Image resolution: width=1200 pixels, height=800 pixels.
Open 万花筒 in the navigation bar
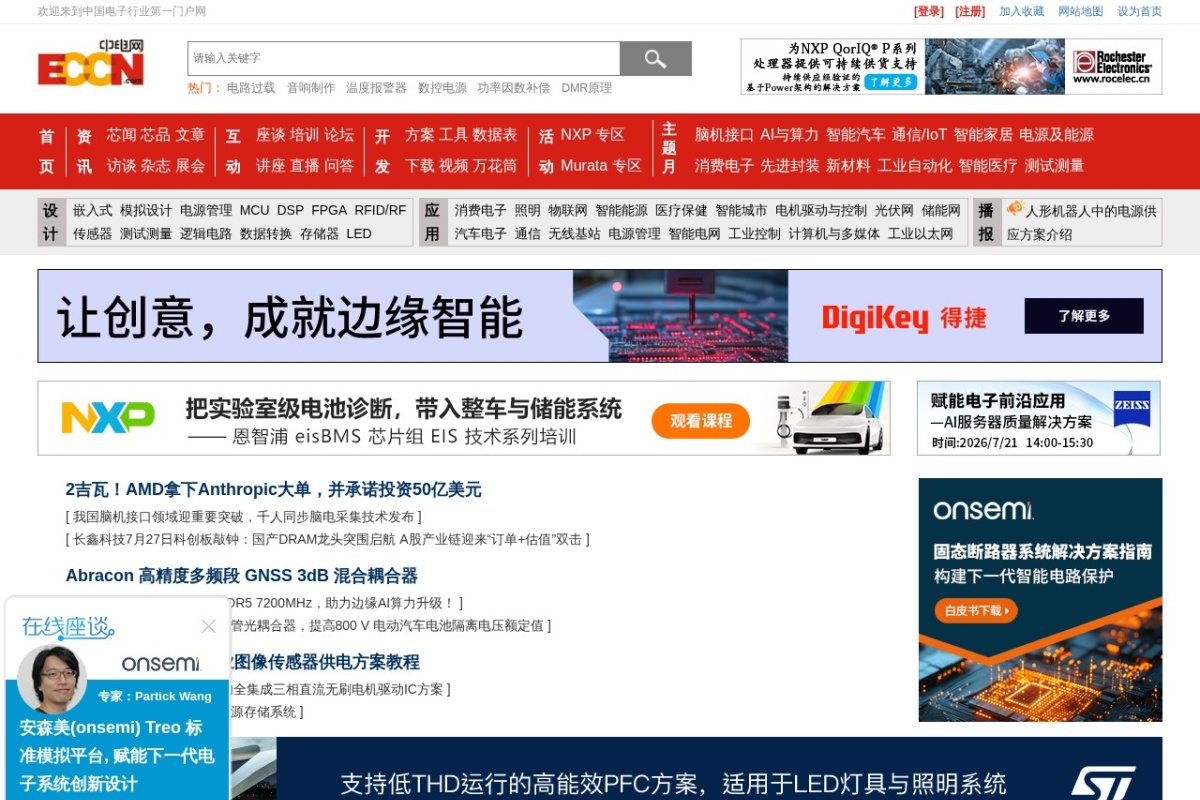(x=495, y=166)
